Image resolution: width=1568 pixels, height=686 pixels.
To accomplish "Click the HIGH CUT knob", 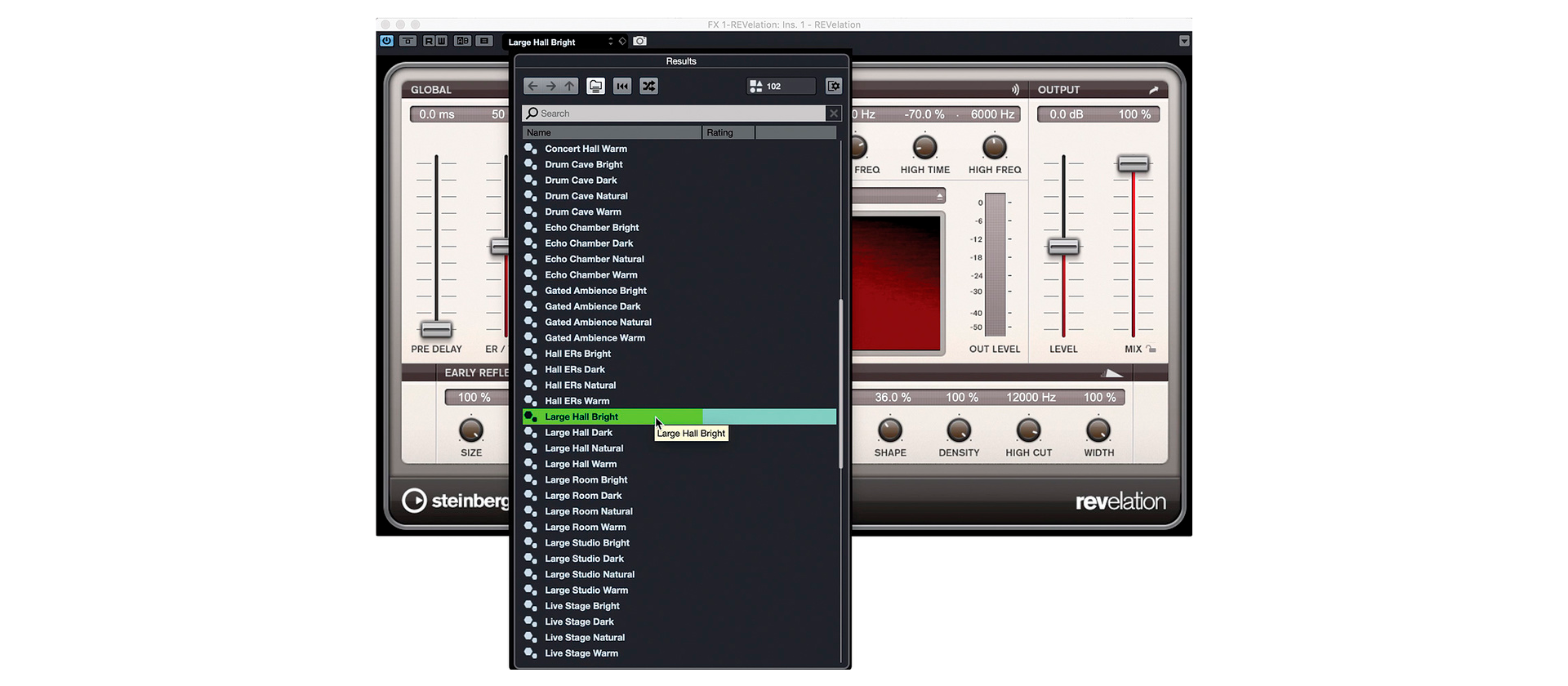I will (1029, 430).
